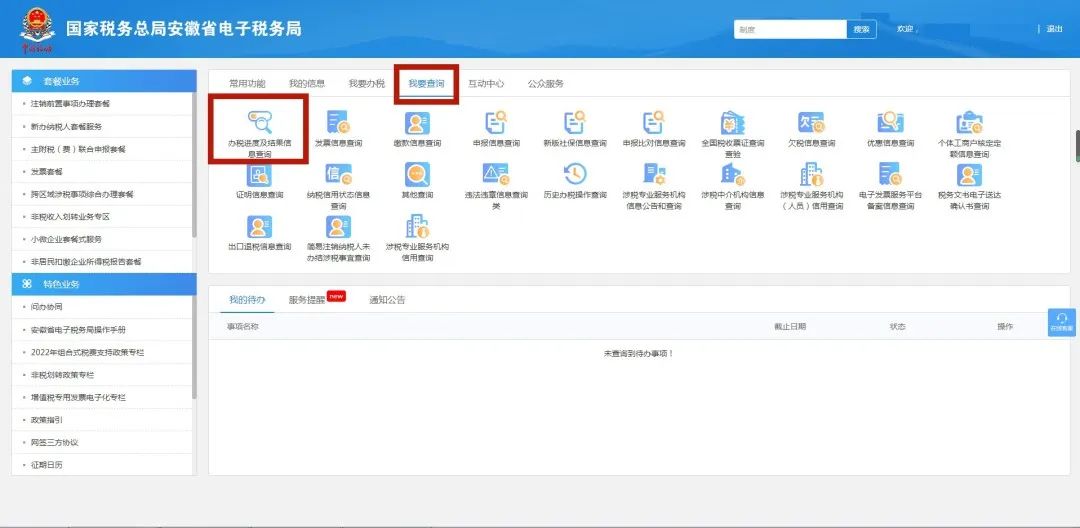Click the 套餐业务 header icon

(27, 81)
